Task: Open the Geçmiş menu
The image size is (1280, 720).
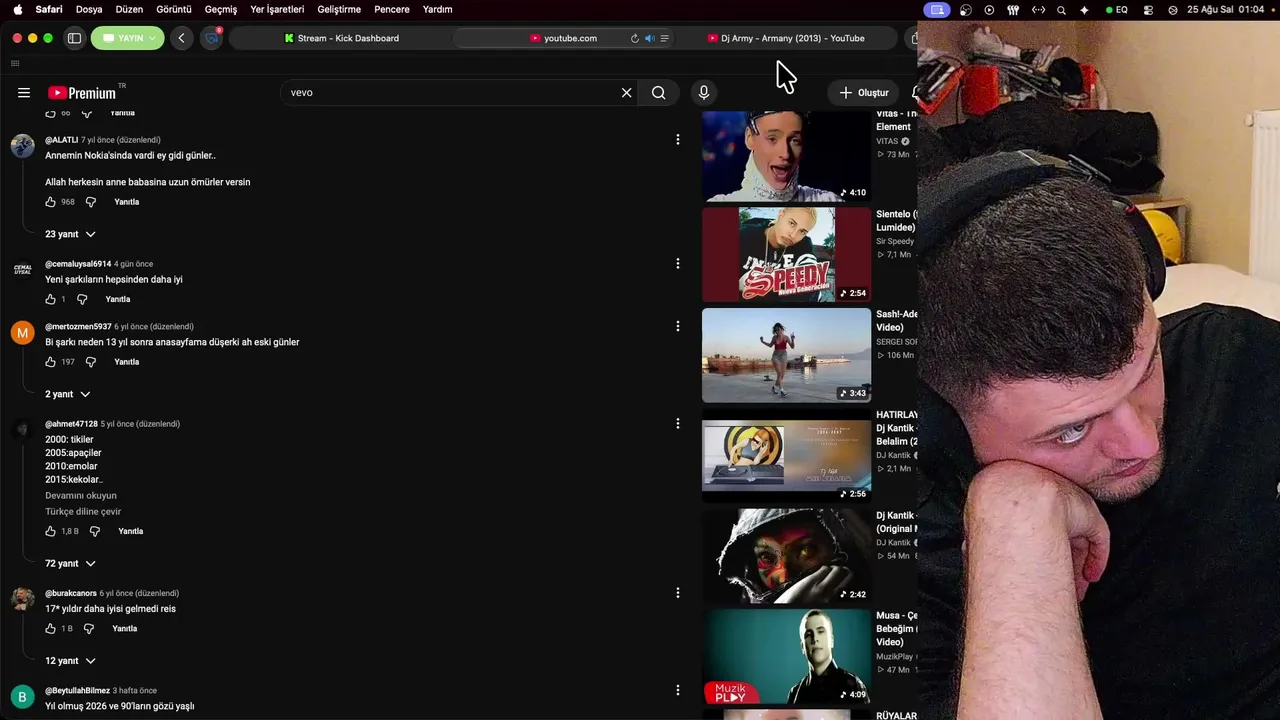Action: coord(221,9)
